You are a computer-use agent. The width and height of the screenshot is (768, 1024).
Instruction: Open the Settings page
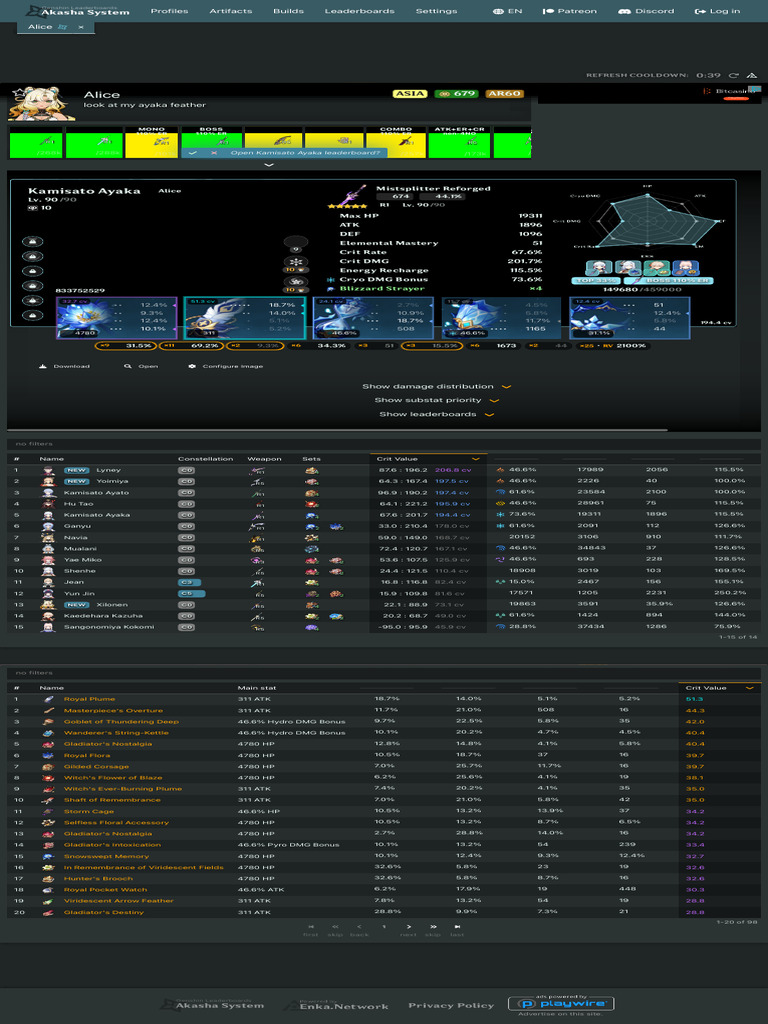click(436, 11)
